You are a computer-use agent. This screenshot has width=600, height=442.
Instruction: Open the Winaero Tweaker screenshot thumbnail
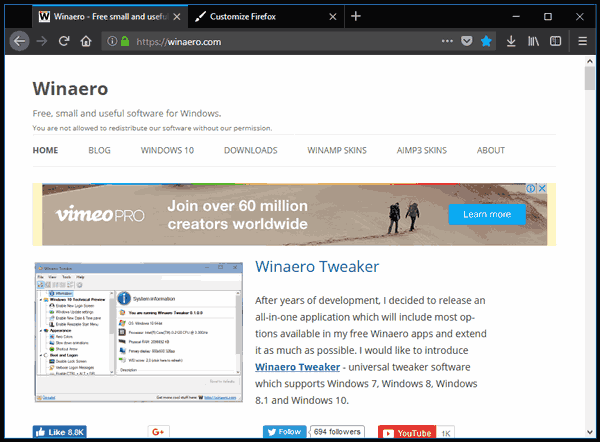[x=139, y=332]
